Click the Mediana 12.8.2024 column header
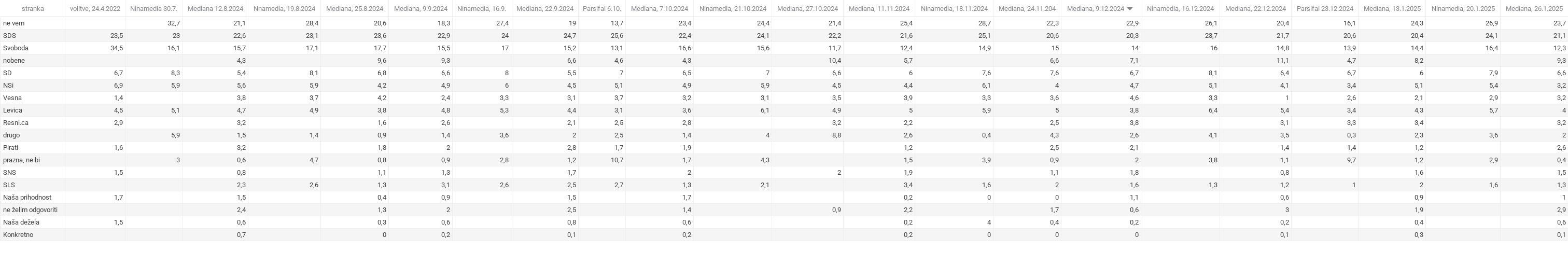 coord(215,9)
